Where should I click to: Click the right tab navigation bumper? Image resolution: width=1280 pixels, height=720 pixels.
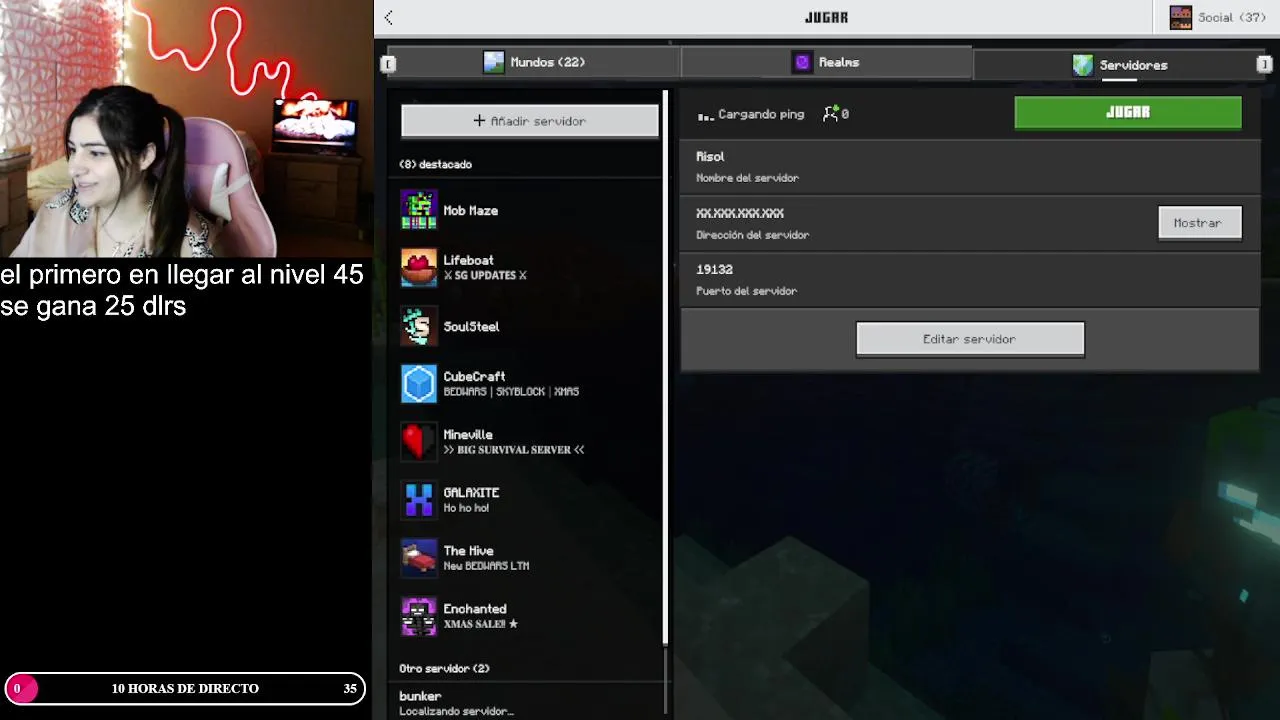[x=1264, y=64]
